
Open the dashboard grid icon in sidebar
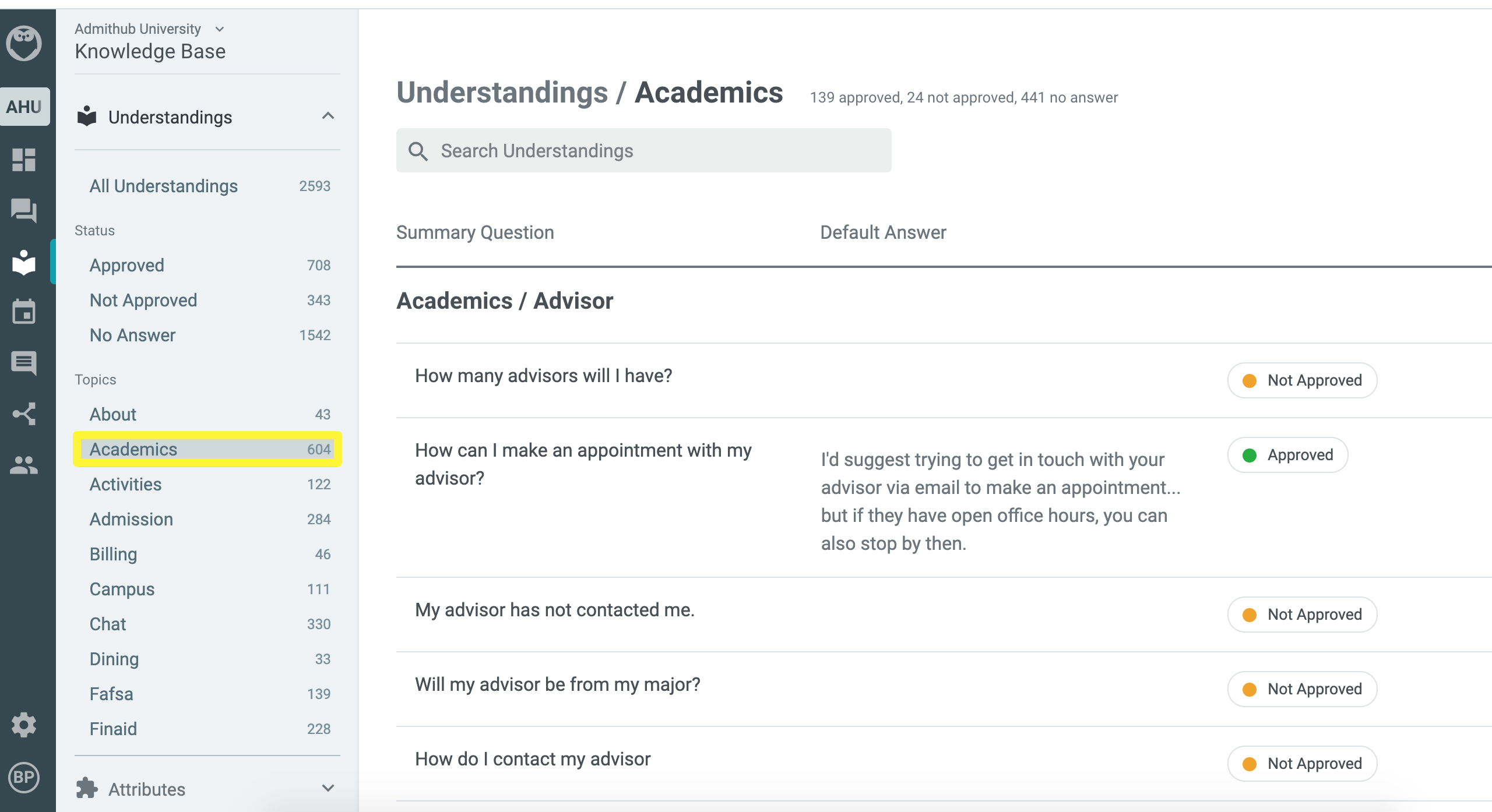[24, 160]
